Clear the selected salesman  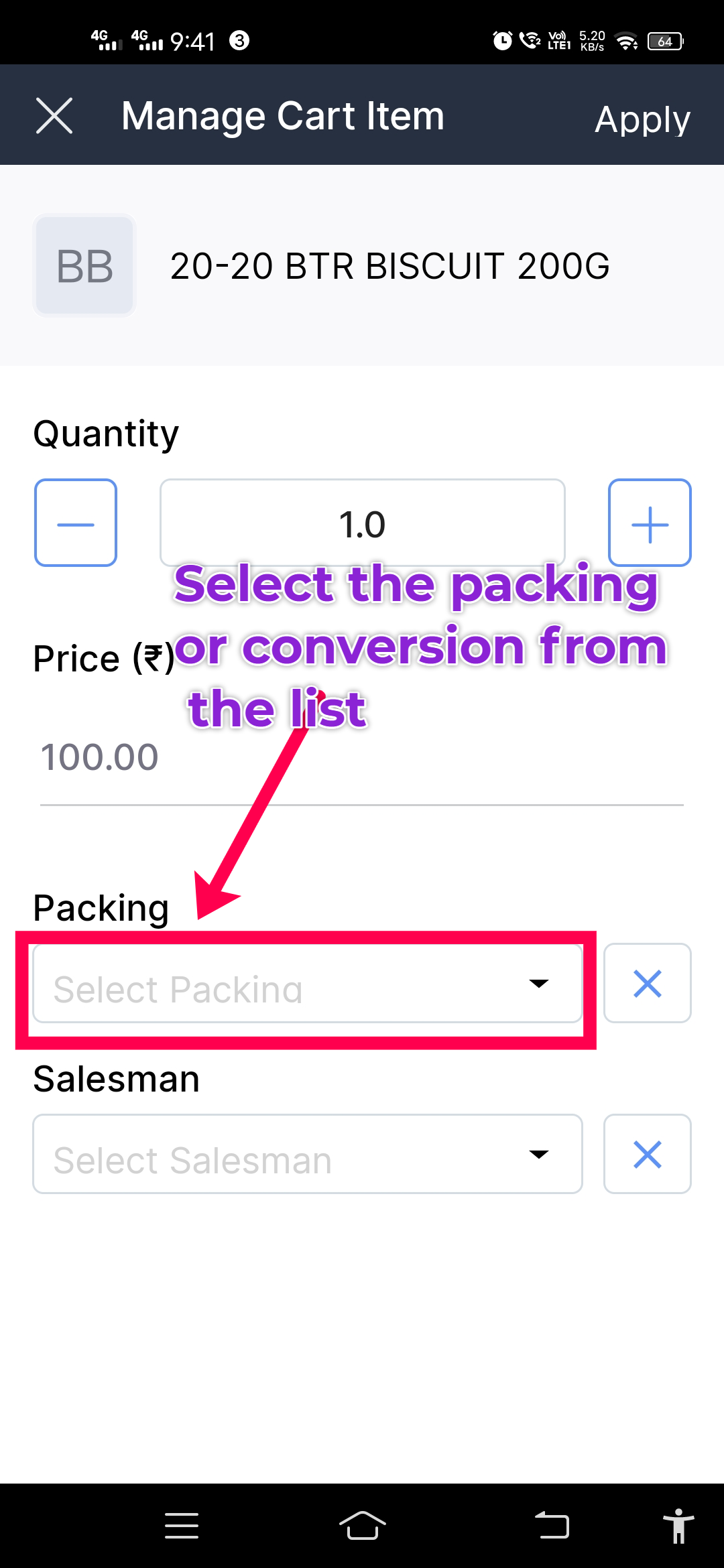pos(647,1154)
